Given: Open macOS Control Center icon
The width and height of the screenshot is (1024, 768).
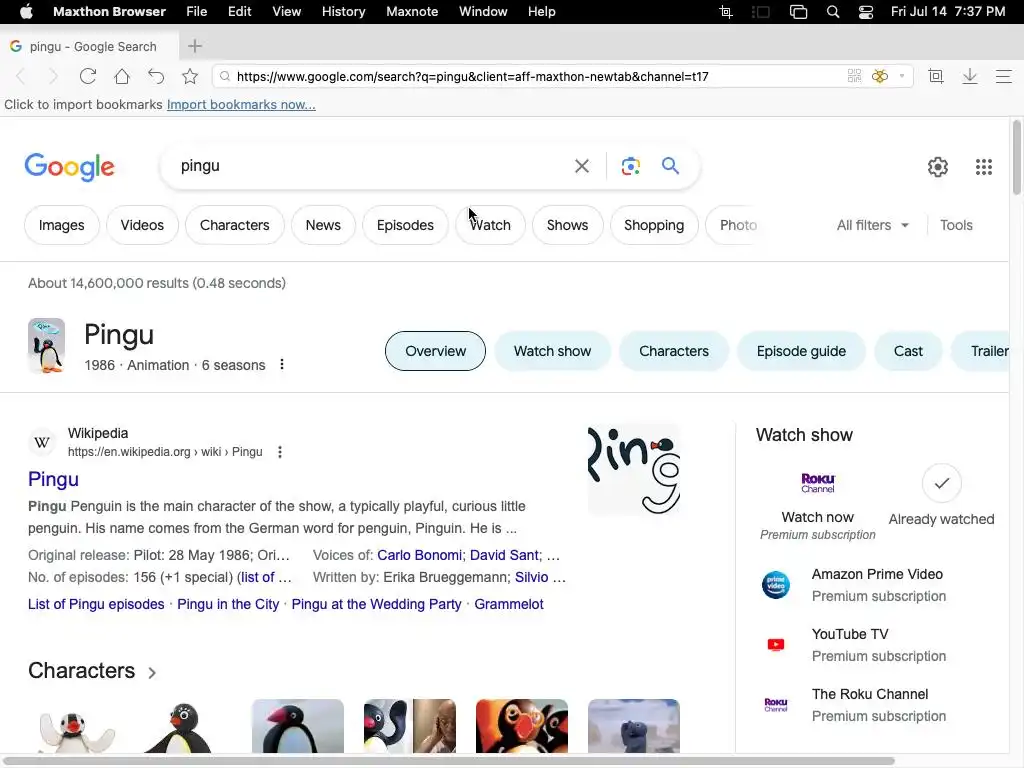Looking at the screenshot, I should 866,12.
